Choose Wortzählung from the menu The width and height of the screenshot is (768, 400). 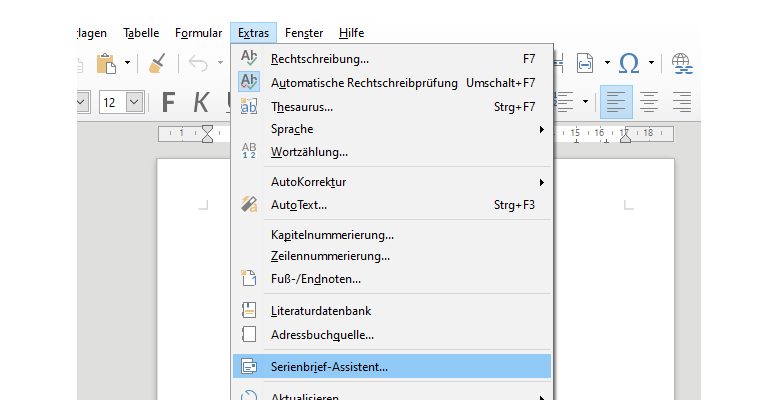click(309, 152)
